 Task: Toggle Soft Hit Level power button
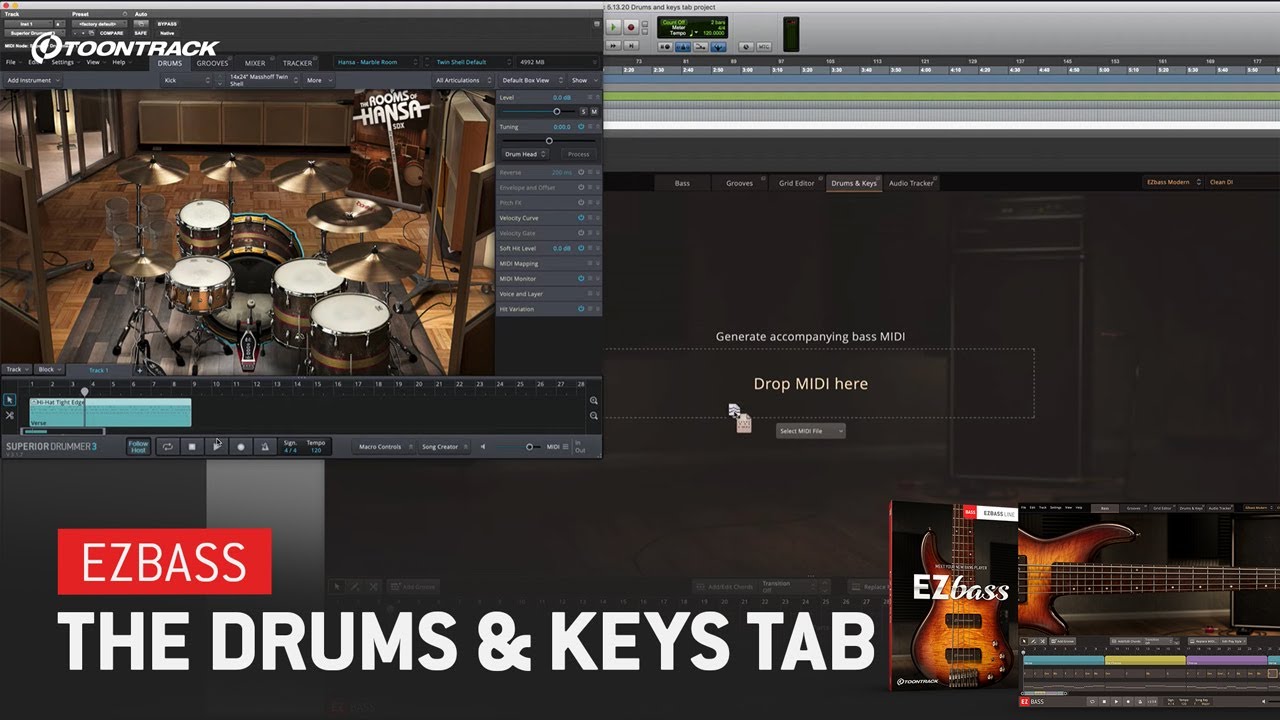581,248
